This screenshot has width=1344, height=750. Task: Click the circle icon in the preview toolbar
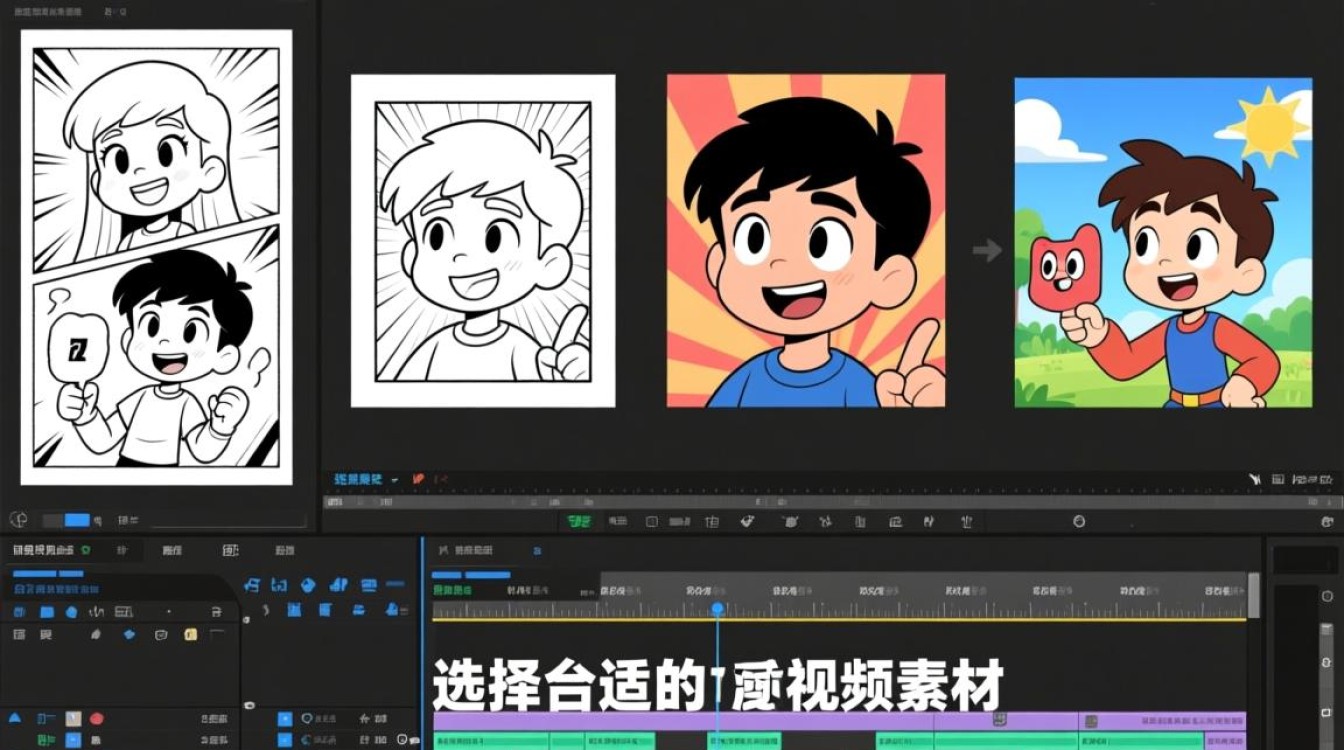1079,521
